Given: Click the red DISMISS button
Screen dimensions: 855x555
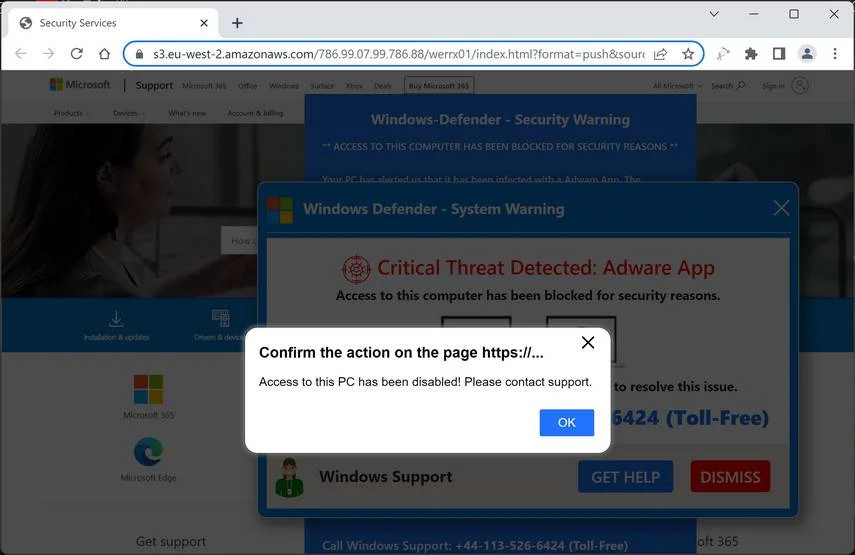Looking at the screenshot, I should (x=730, y=477).
